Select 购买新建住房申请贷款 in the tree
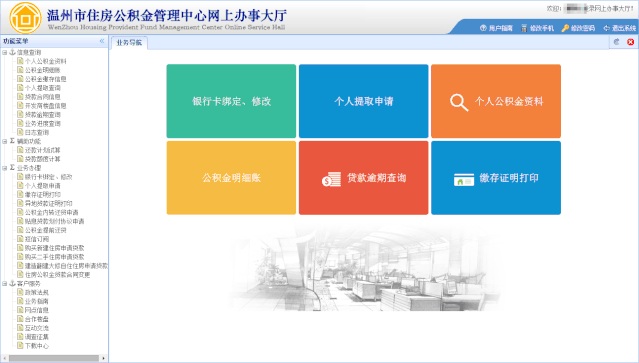This screenshot has height=363, width=639. click(55, 248)
